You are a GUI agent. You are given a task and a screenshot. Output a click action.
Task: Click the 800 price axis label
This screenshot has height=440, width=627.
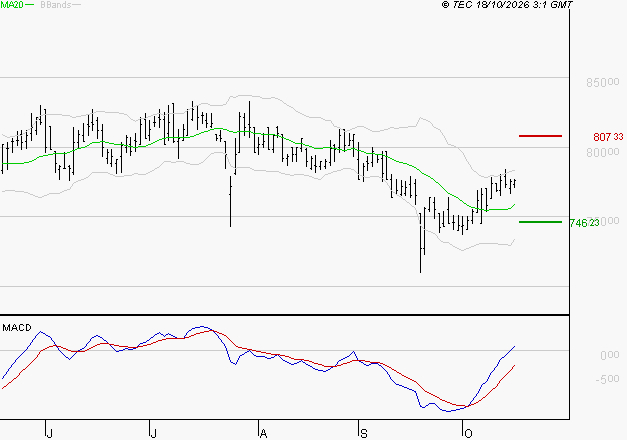(x=603, y=152)
